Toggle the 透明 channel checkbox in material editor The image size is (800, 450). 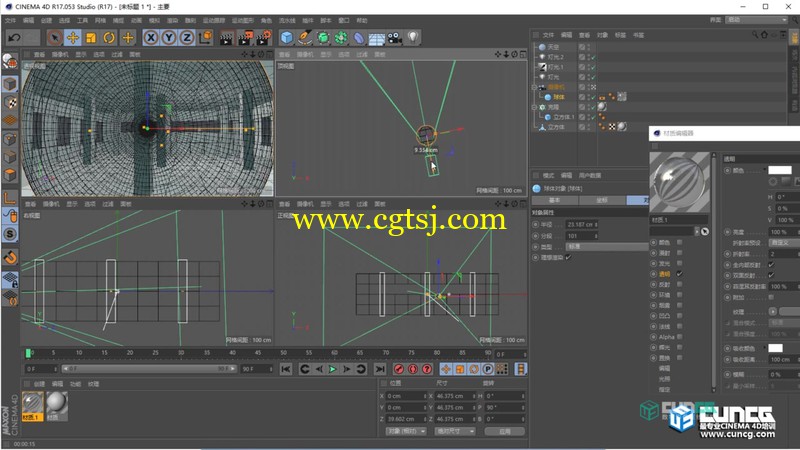[680, 274]
